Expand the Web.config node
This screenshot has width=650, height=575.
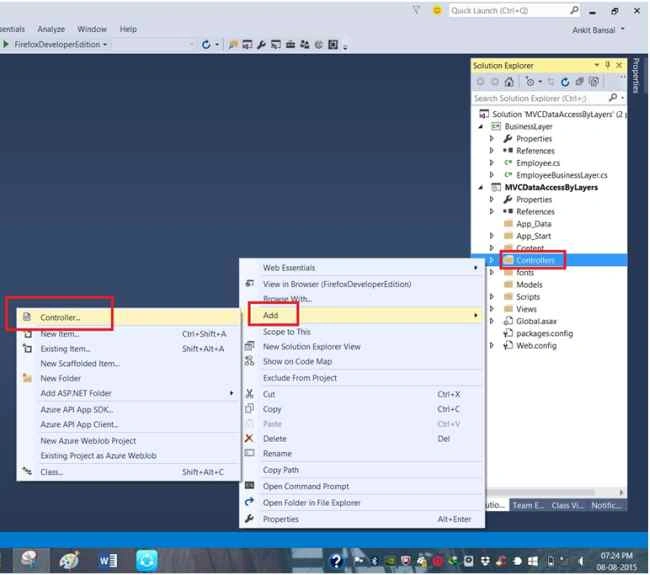[492, 345]
